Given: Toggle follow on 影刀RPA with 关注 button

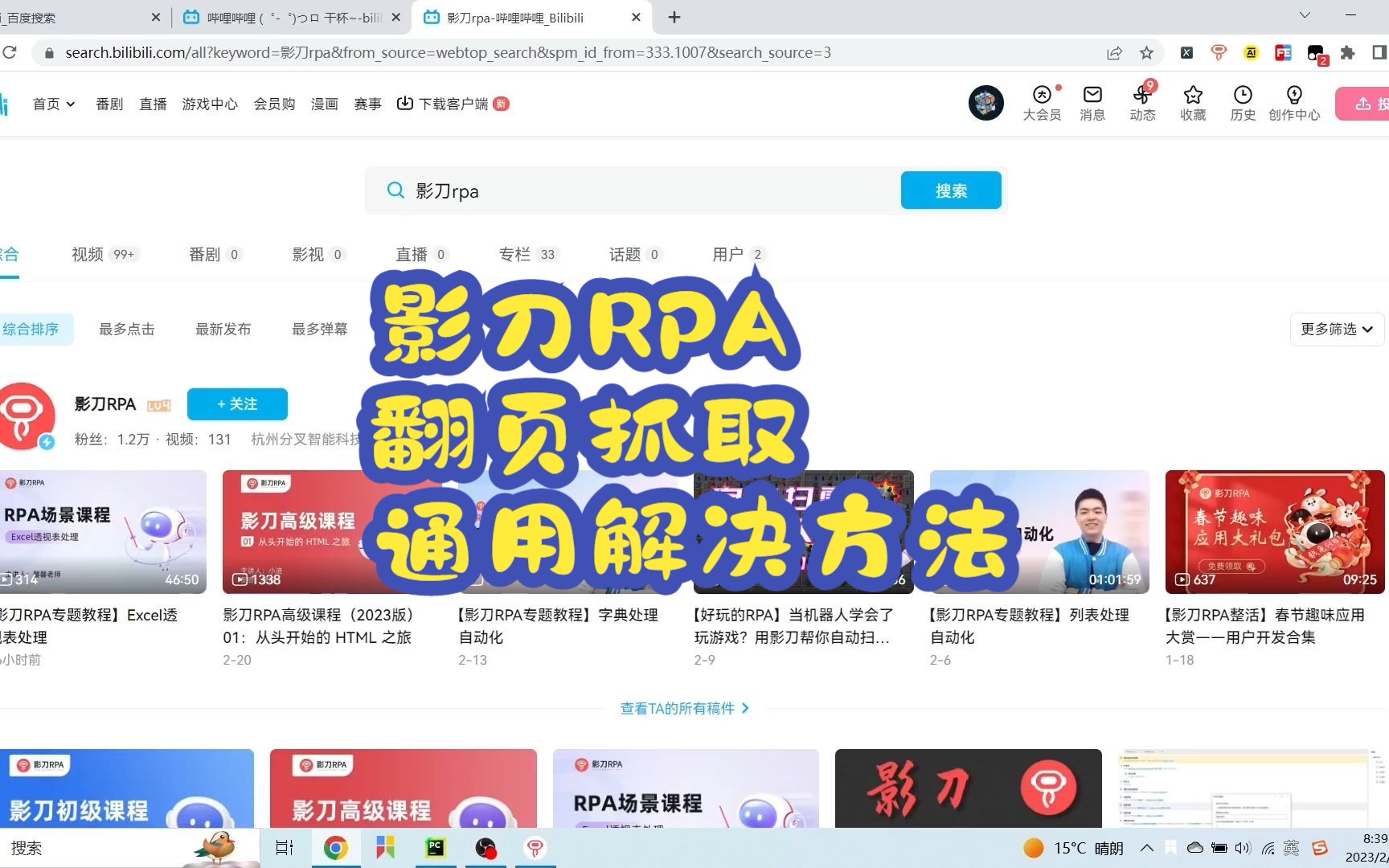Looking at the screenshot, I should (237, 403).
